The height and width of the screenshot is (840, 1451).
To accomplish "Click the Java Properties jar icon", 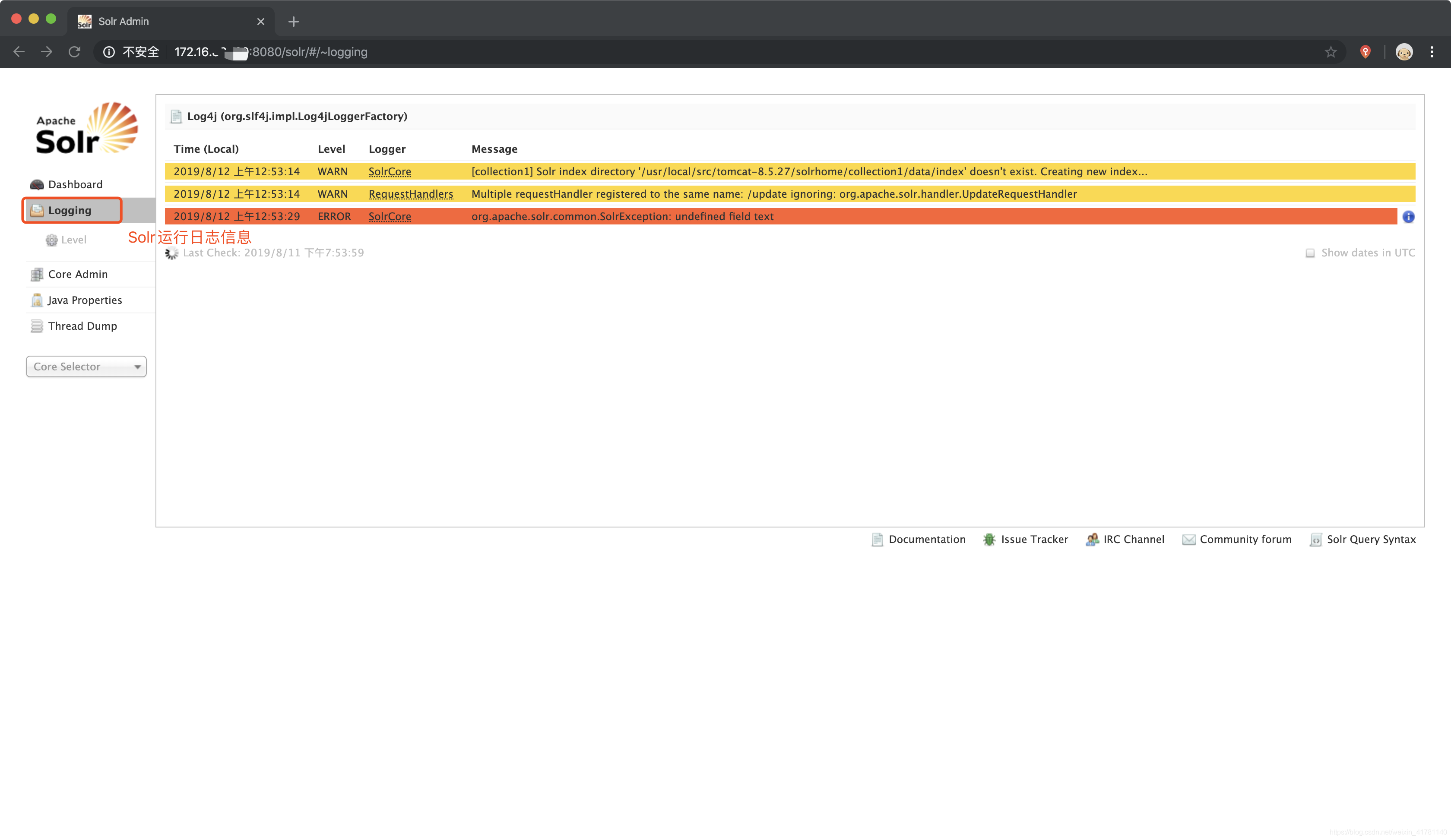I will point(37,300).
